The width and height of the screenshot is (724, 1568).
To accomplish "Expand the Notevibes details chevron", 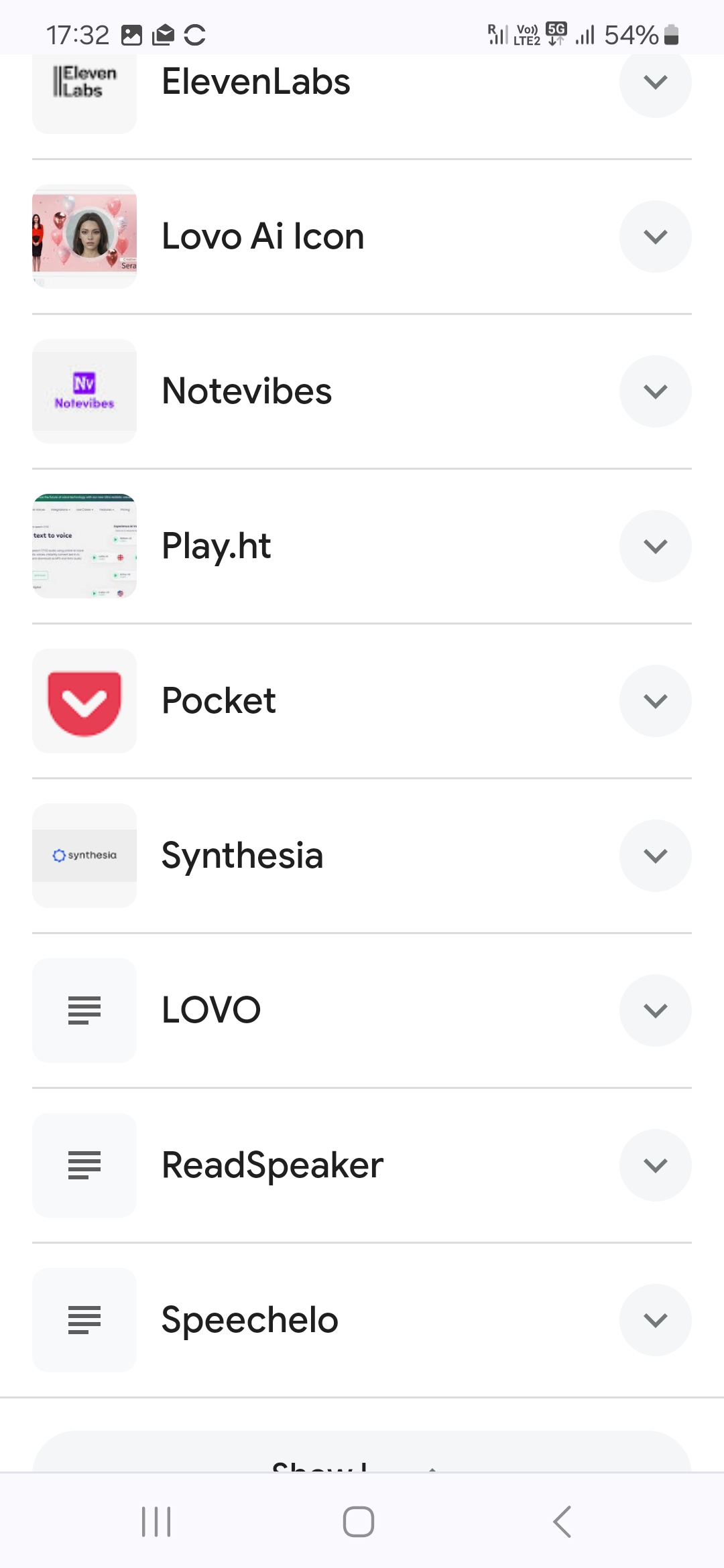I will (x=655, y=391).
